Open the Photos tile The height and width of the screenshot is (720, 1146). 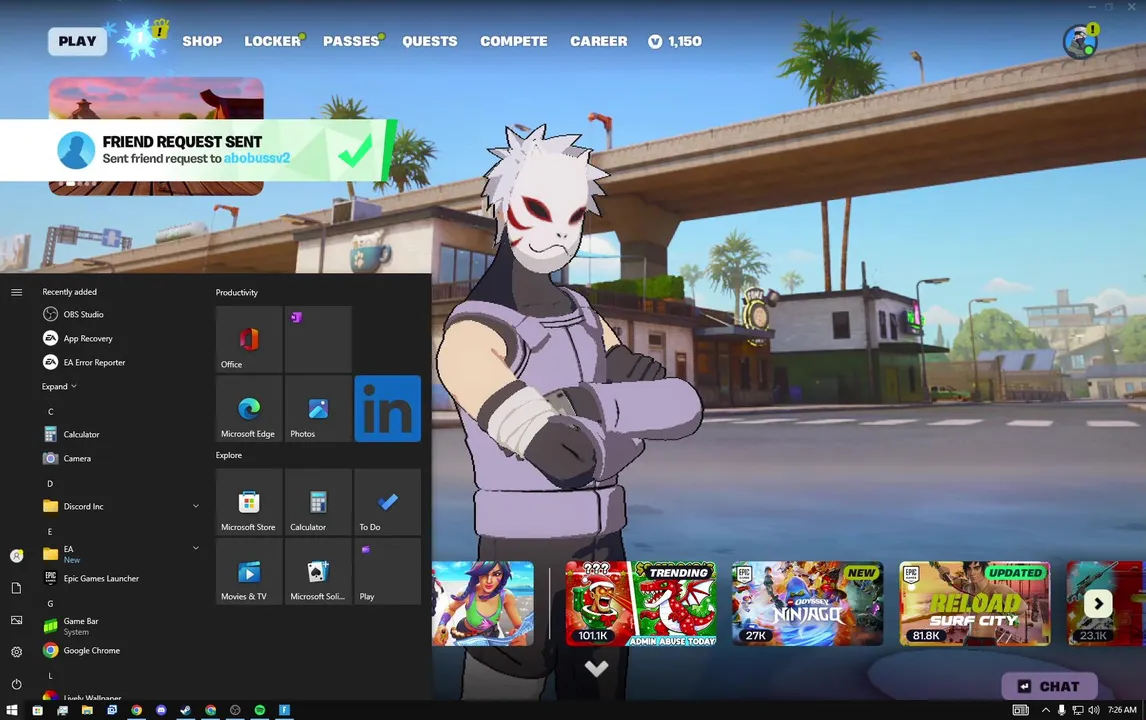click(x=318, y=409)
